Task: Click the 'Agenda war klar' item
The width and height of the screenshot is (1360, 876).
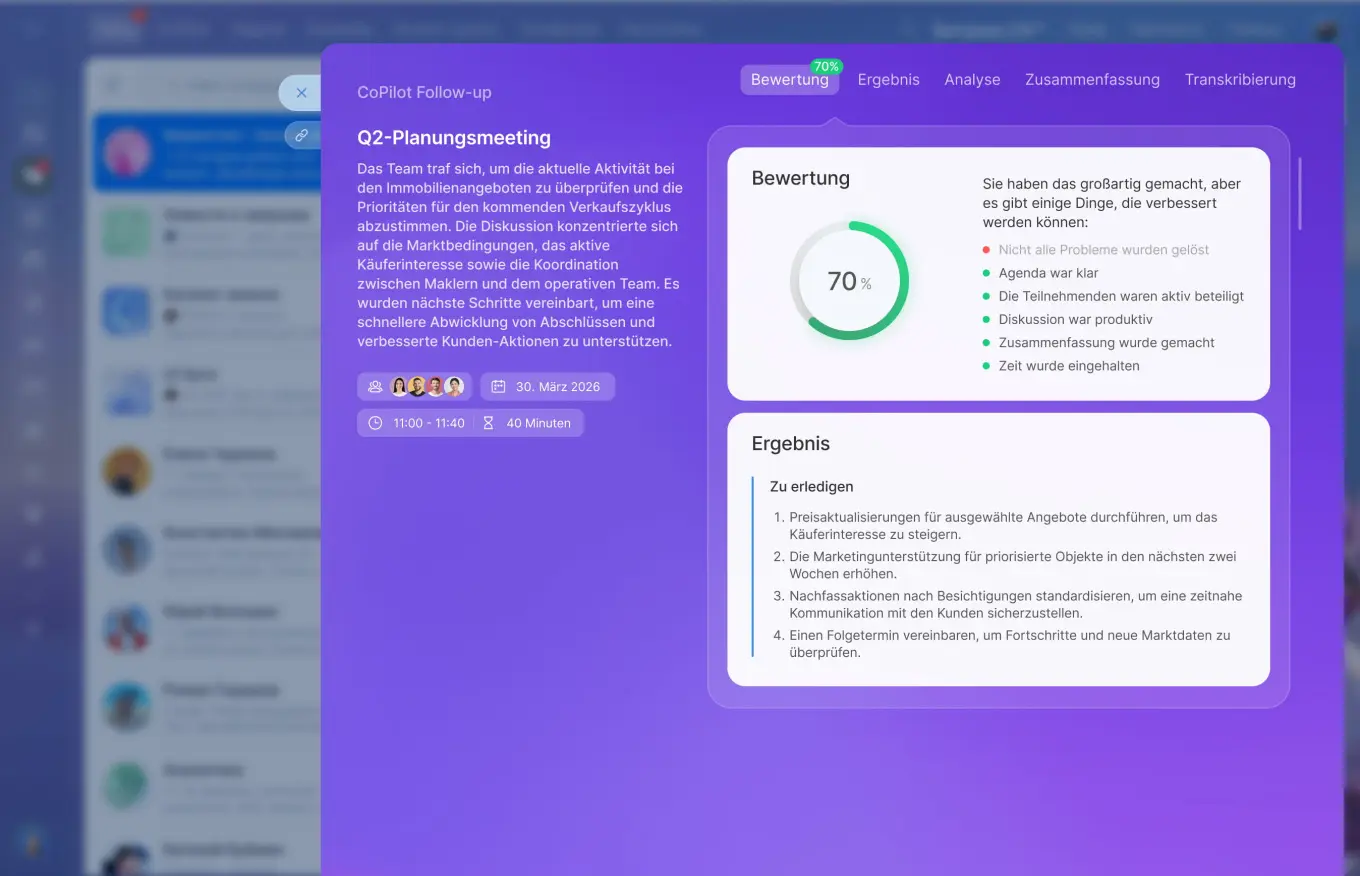Action: pyautogui.click(x=1048, y=273)
